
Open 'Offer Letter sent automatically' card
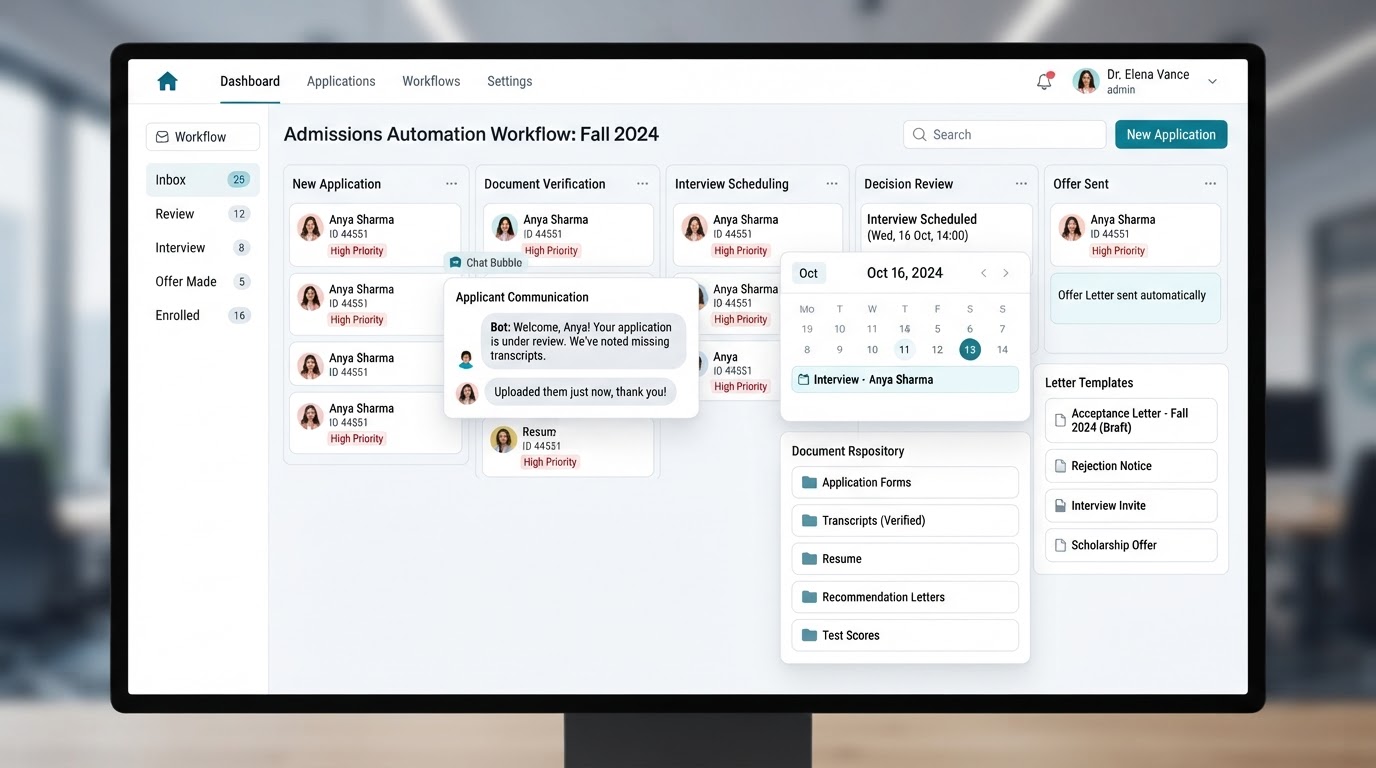pos(1135,297)
